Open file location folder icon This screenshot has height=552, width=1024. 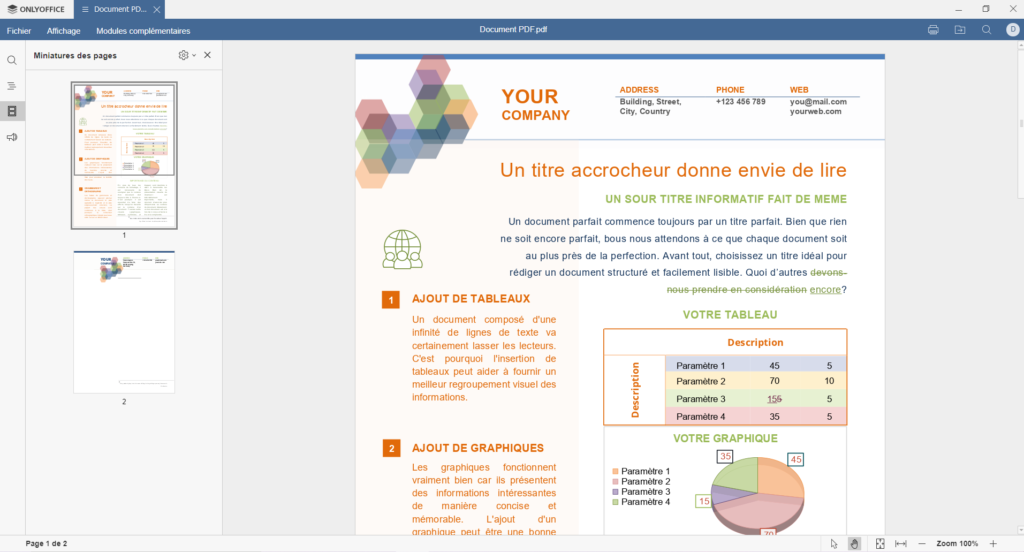pos(960,30)
